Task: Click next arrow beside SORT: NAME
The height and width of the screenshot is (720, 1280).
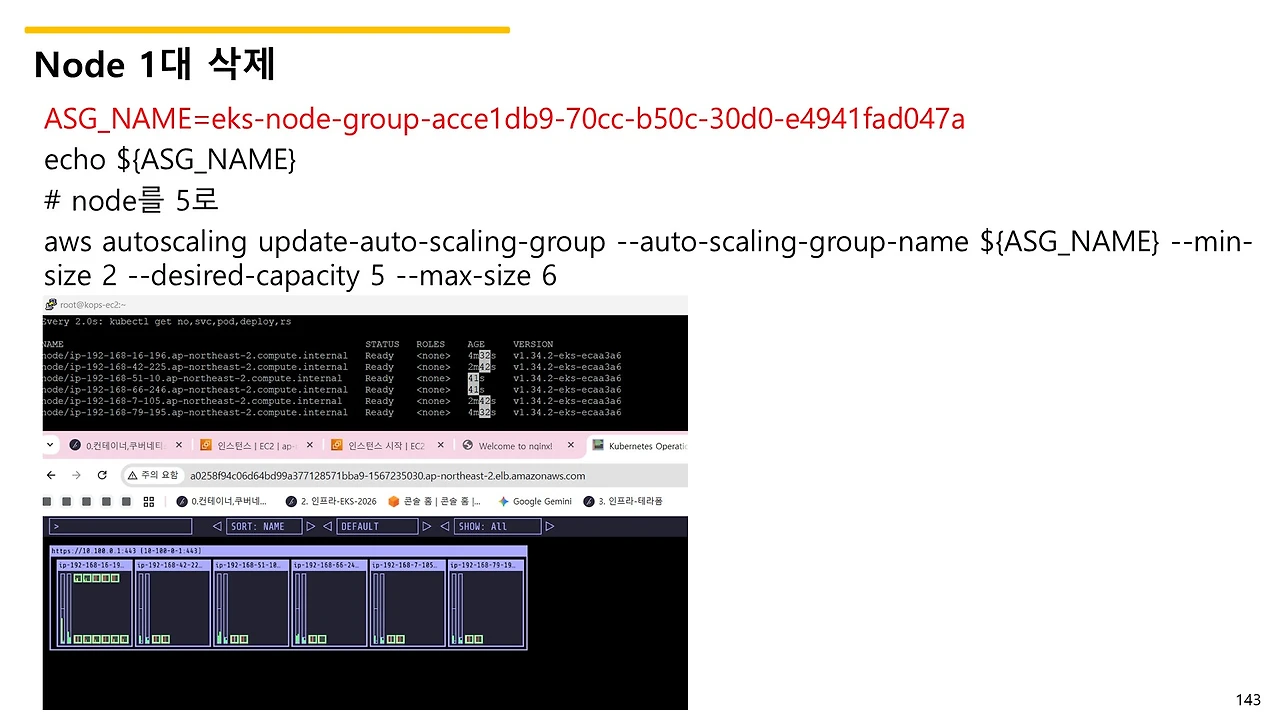Action: coord(313,526)
